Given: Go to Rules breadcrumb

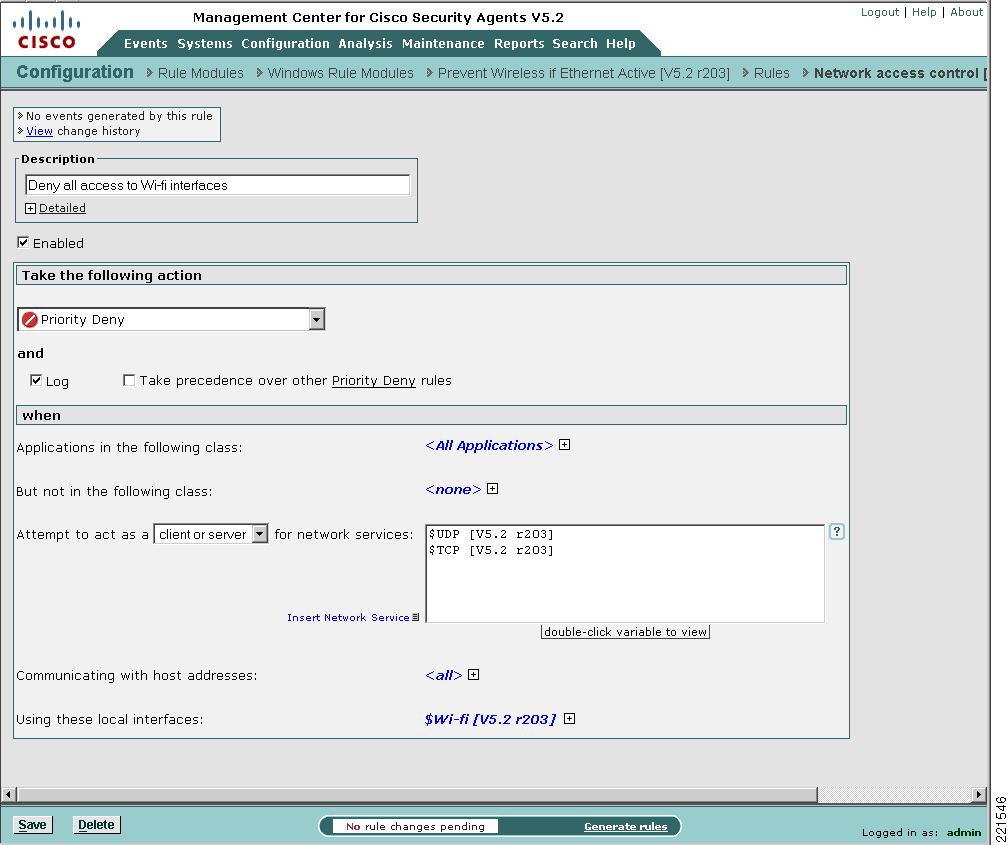Looking at the screenshot, I should (x=771, y=73).
